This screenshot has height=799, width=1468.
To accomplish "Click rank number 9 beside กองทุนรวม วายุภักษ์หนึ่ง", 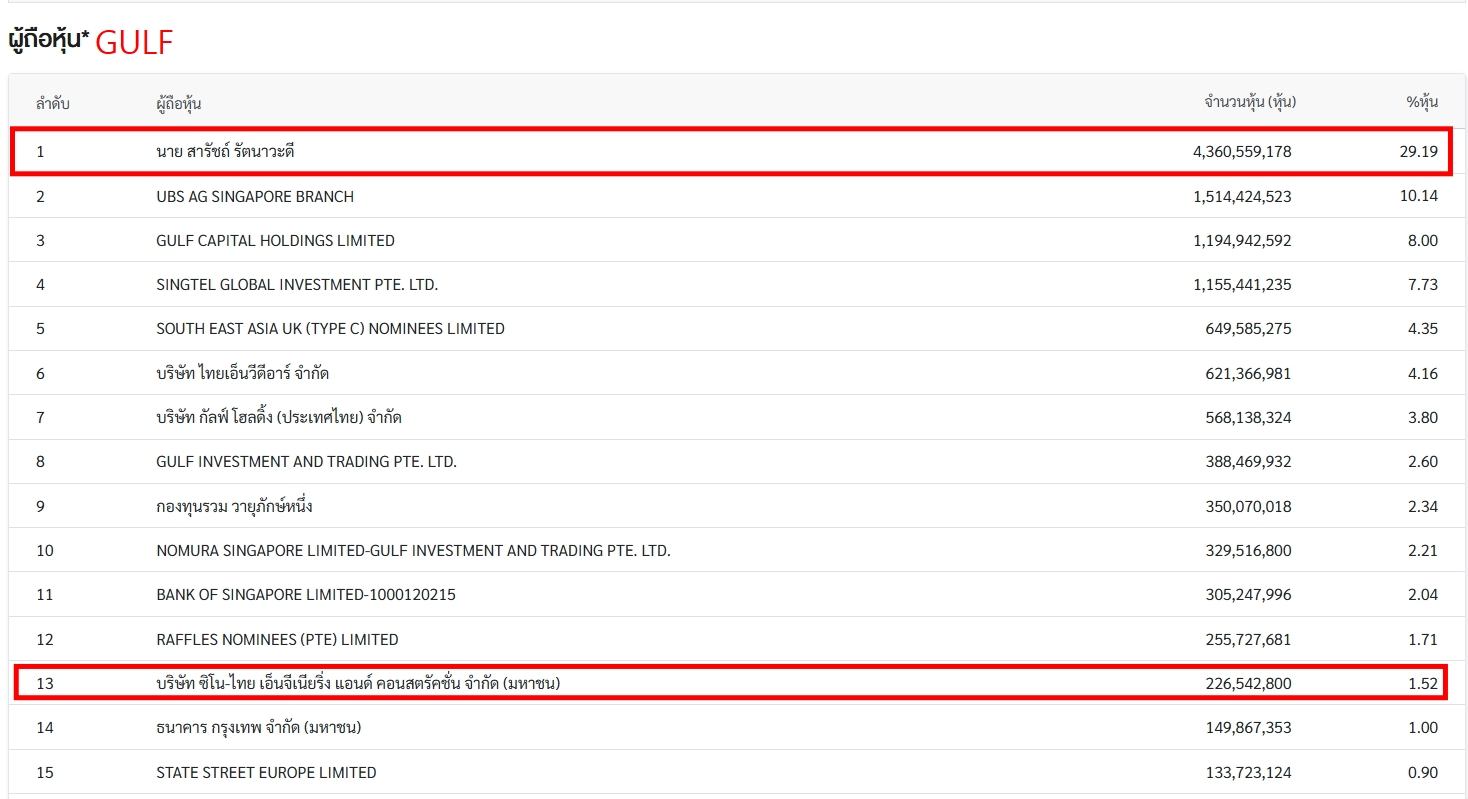I will click(40, 506).
